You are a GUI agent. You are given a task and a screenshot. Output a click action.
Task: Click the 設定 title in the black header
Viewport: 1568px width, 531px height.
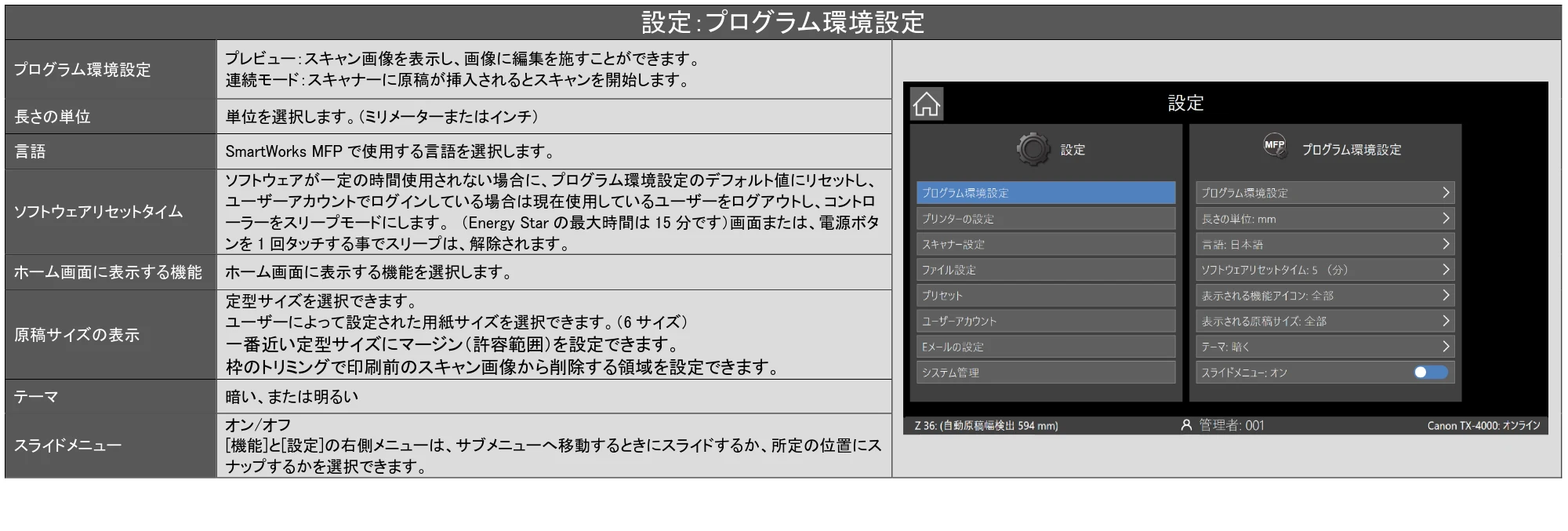[1185, 103]
